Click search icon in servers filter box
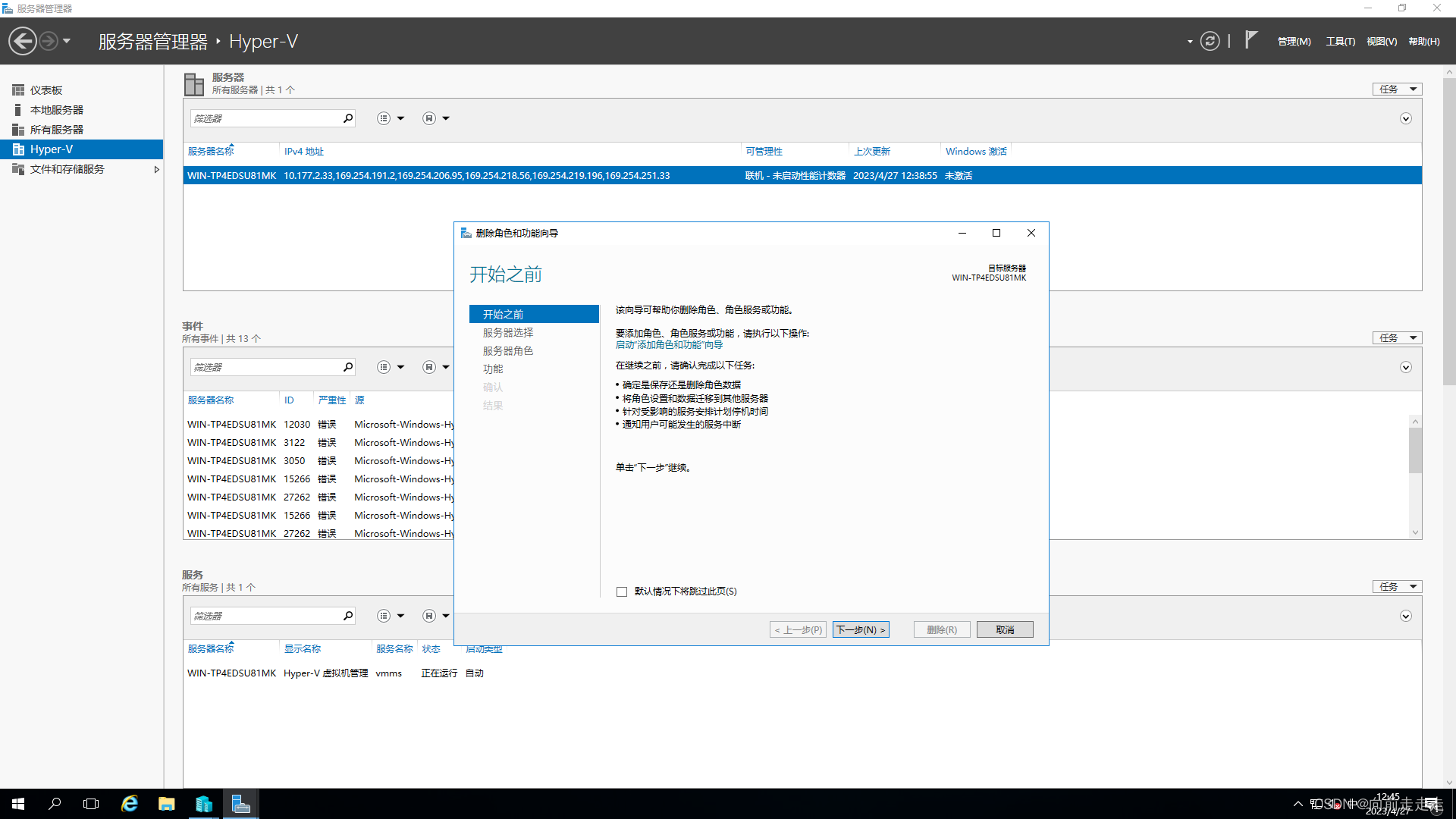Screen dimensions: 1456x819 (348, 118)
